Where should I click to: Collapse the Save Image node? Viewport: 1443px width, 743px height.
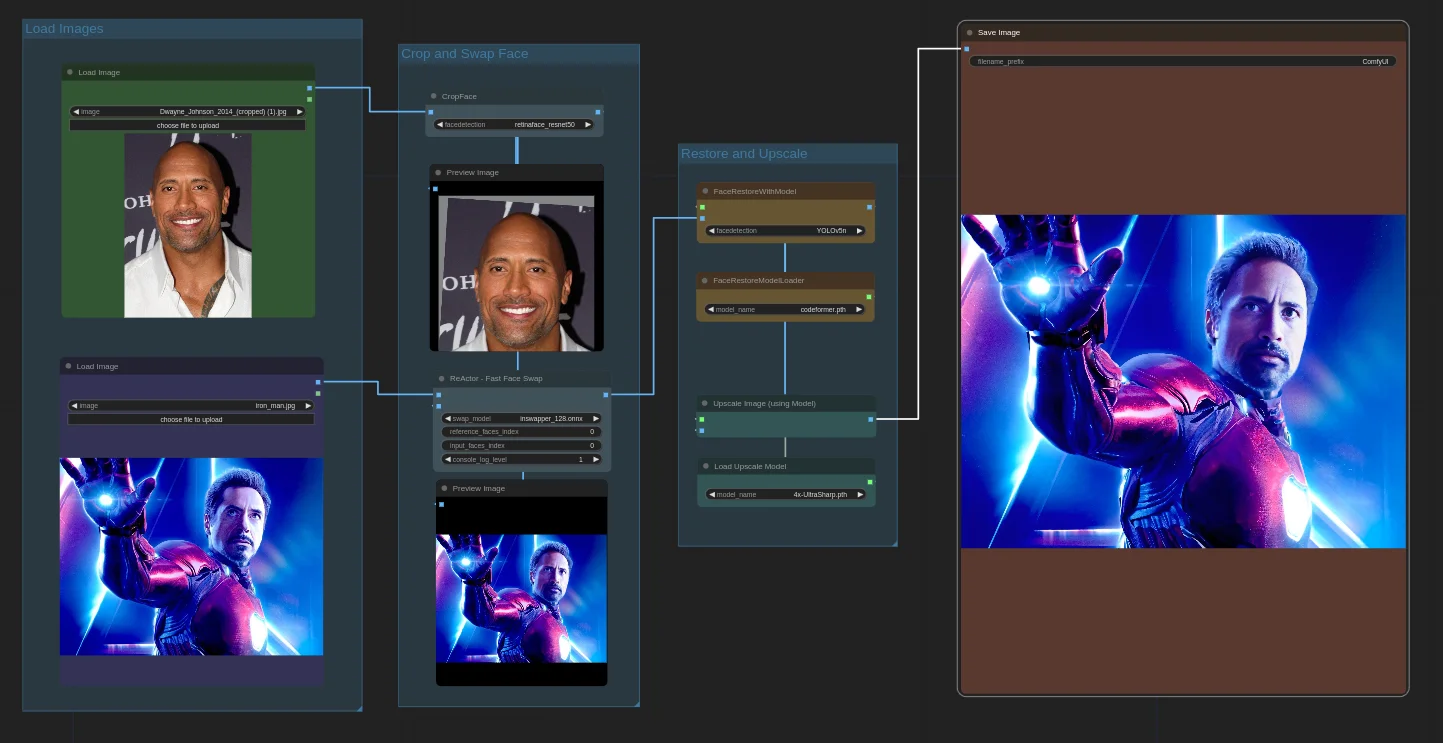[969, 32]
